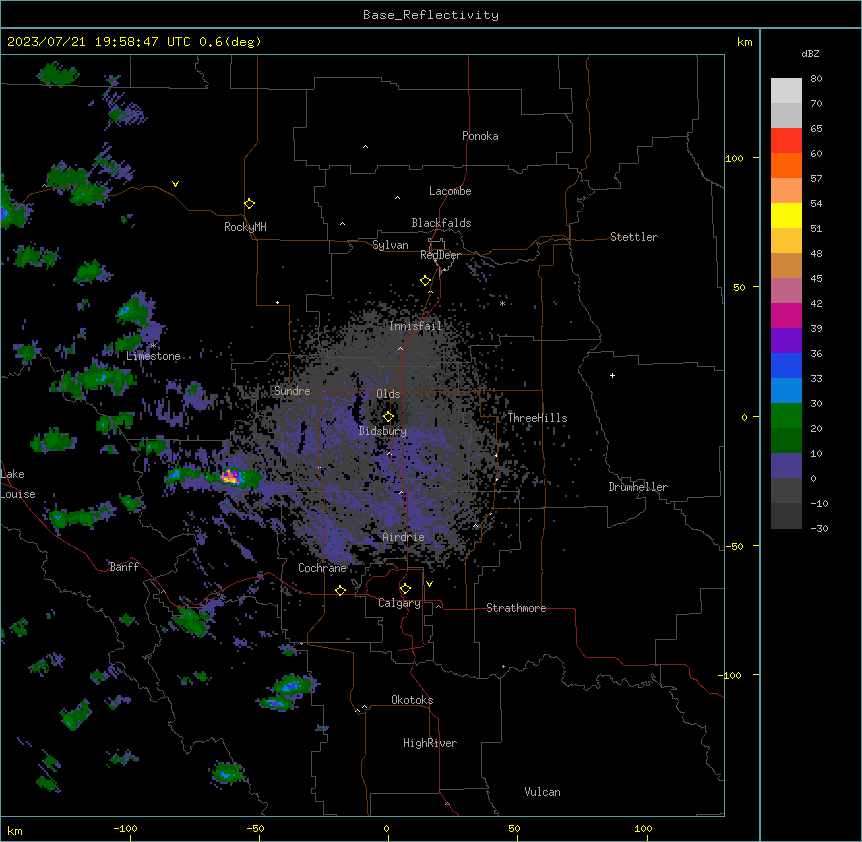862x842 pixels.
Task: Click the Sundre label
Action: [292, 391]
